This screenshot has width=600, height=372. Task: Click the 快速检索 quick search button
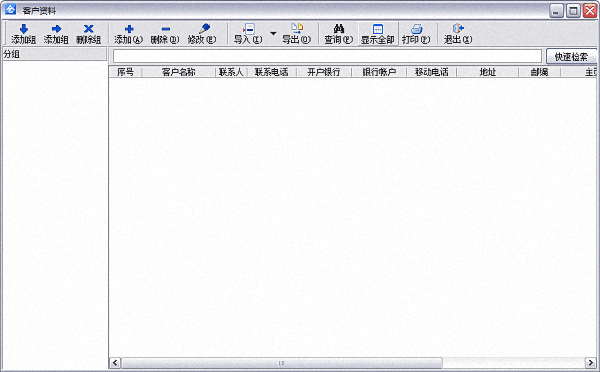point(571,57)
